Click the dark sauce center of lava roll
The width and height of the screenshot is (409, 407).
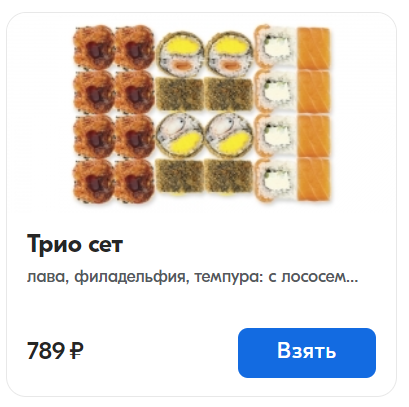coord(93,50)
